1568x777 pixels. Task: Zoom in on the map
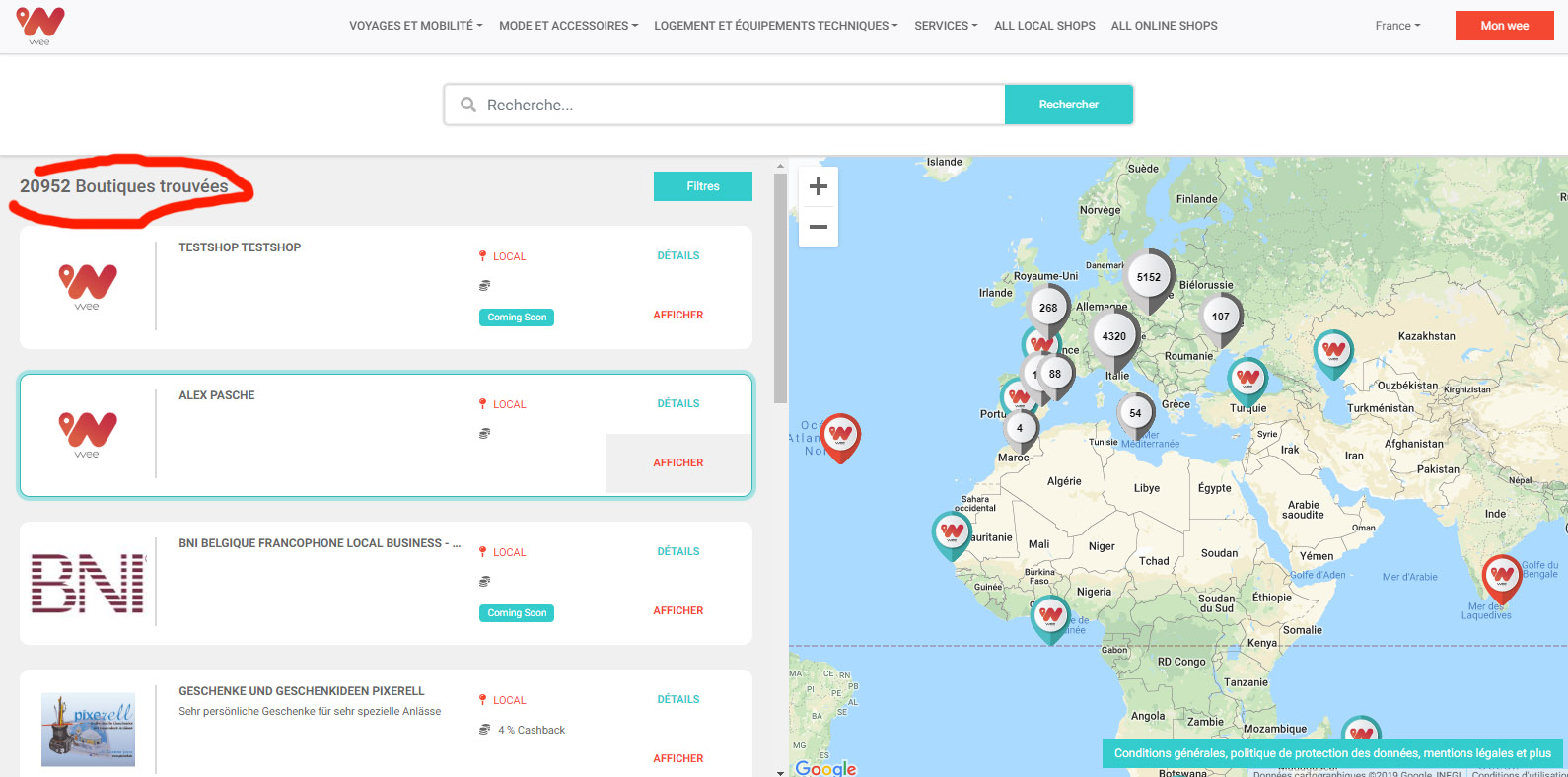click(818, 186)
